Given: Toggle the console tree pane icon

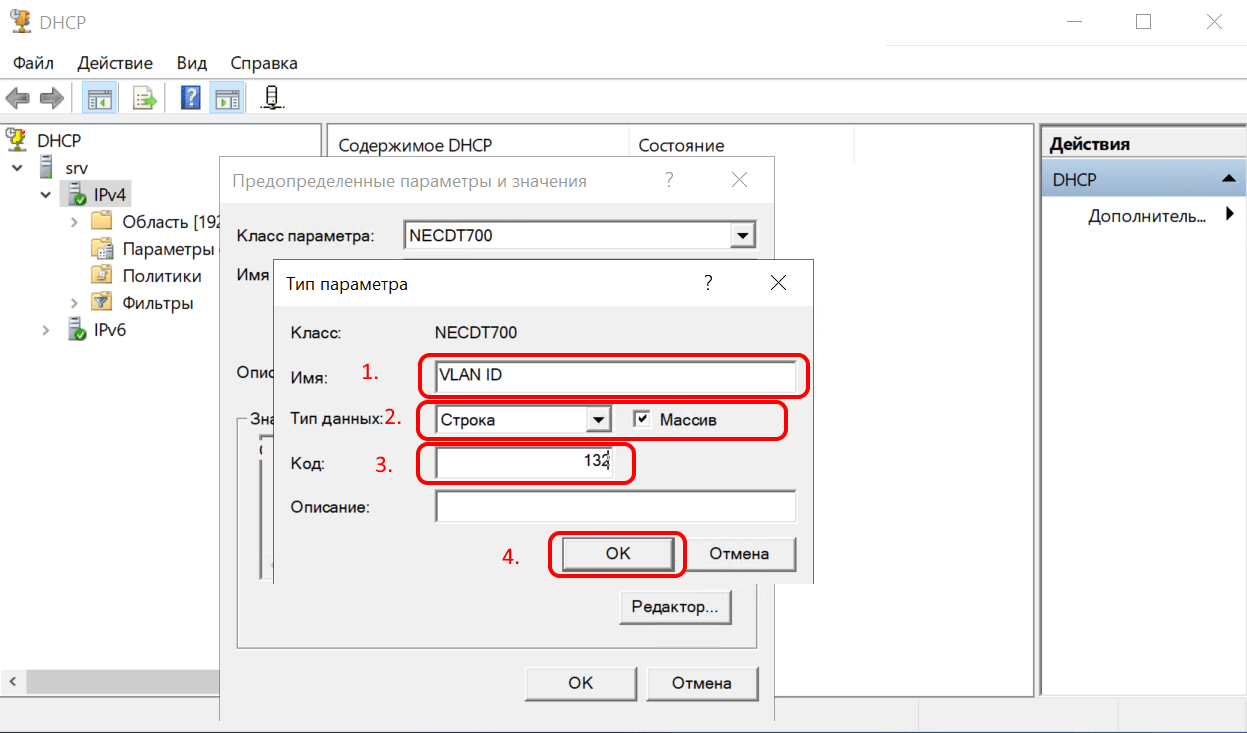Looking at the screenshot, I should (100, 98).
